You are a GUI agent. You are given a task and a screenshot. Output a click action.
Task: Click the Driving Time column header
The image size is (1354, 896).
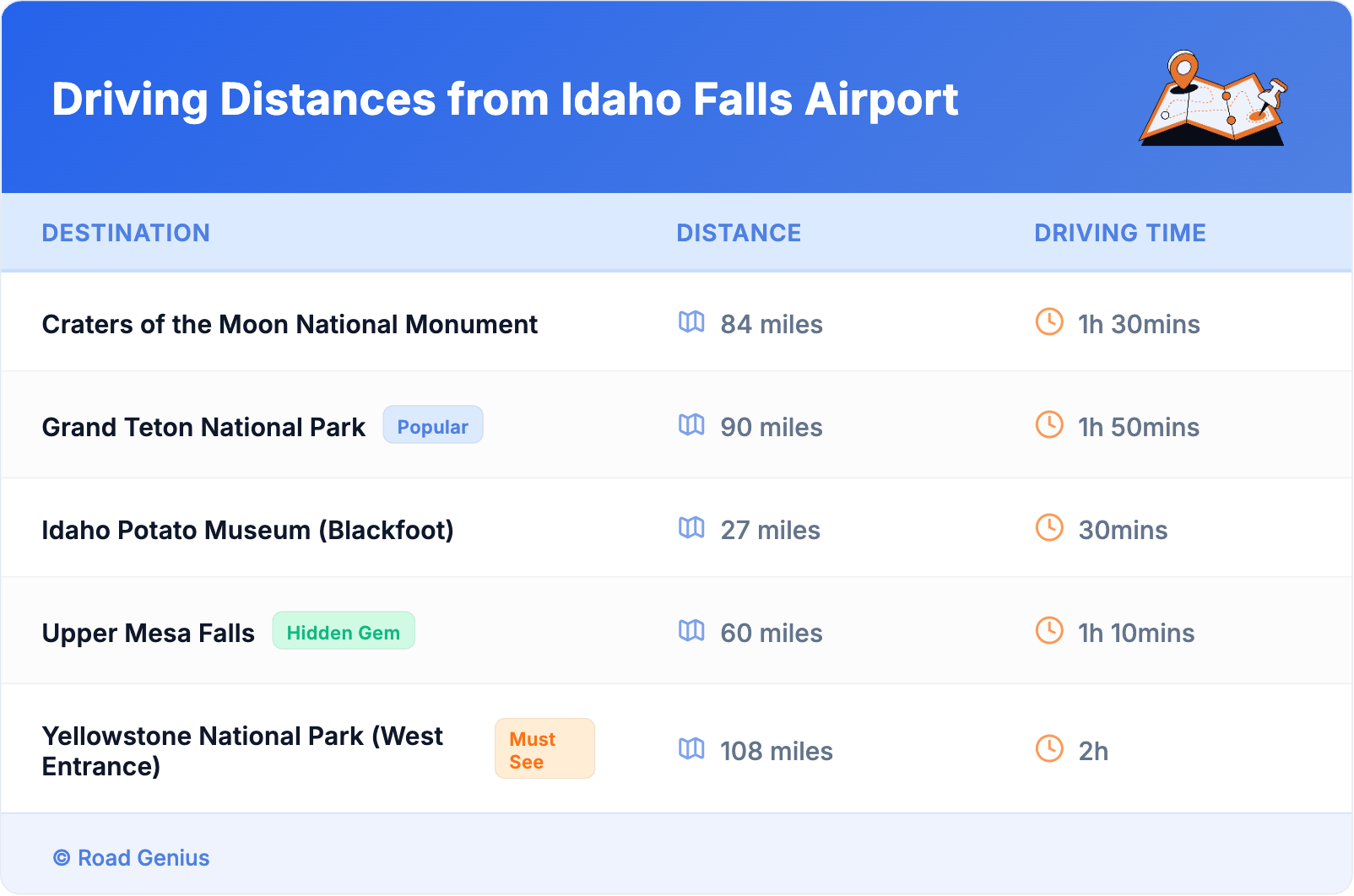coord(1120,233)
